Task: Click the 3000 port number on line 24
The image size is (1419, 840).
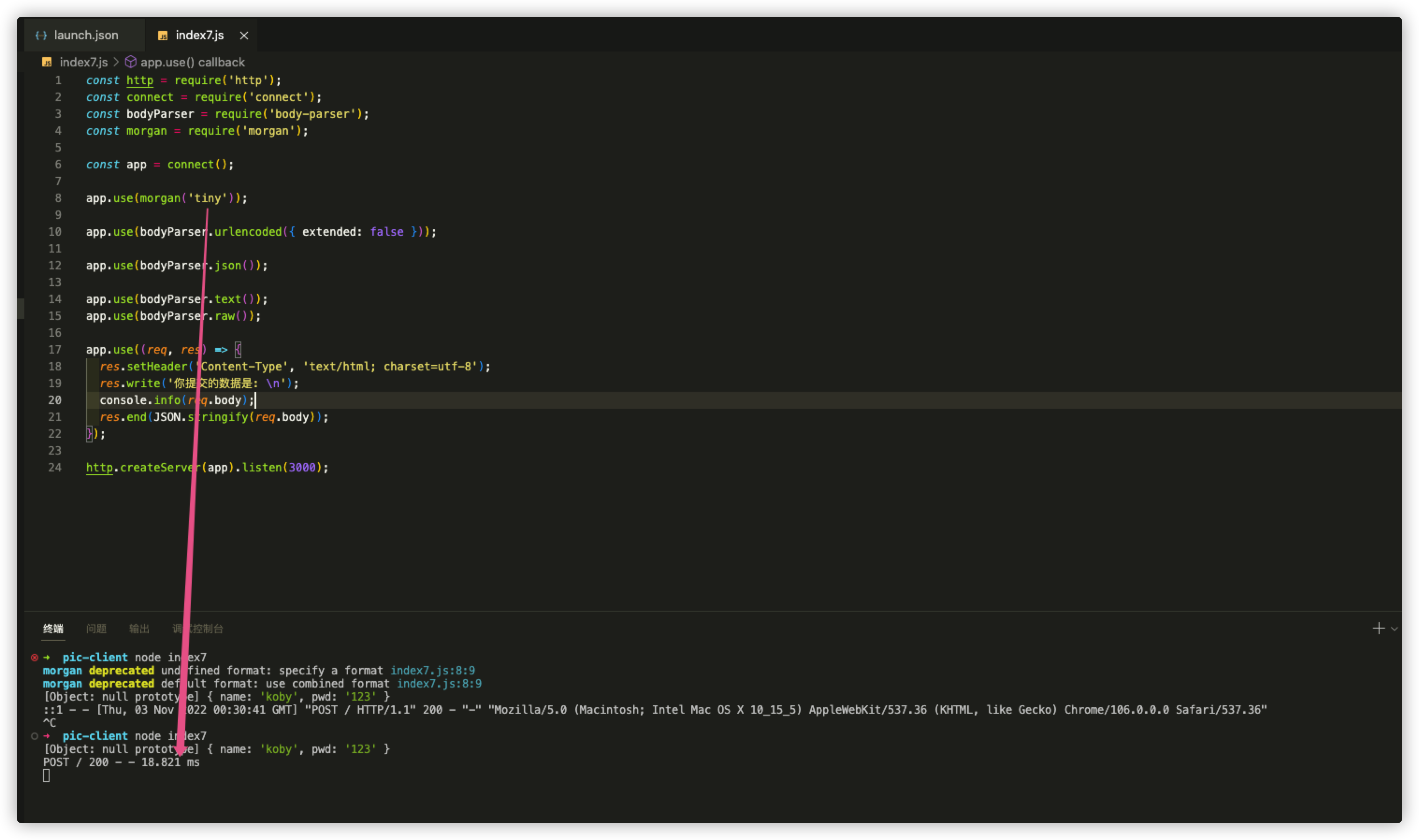Action: click(x=302, y=468)
